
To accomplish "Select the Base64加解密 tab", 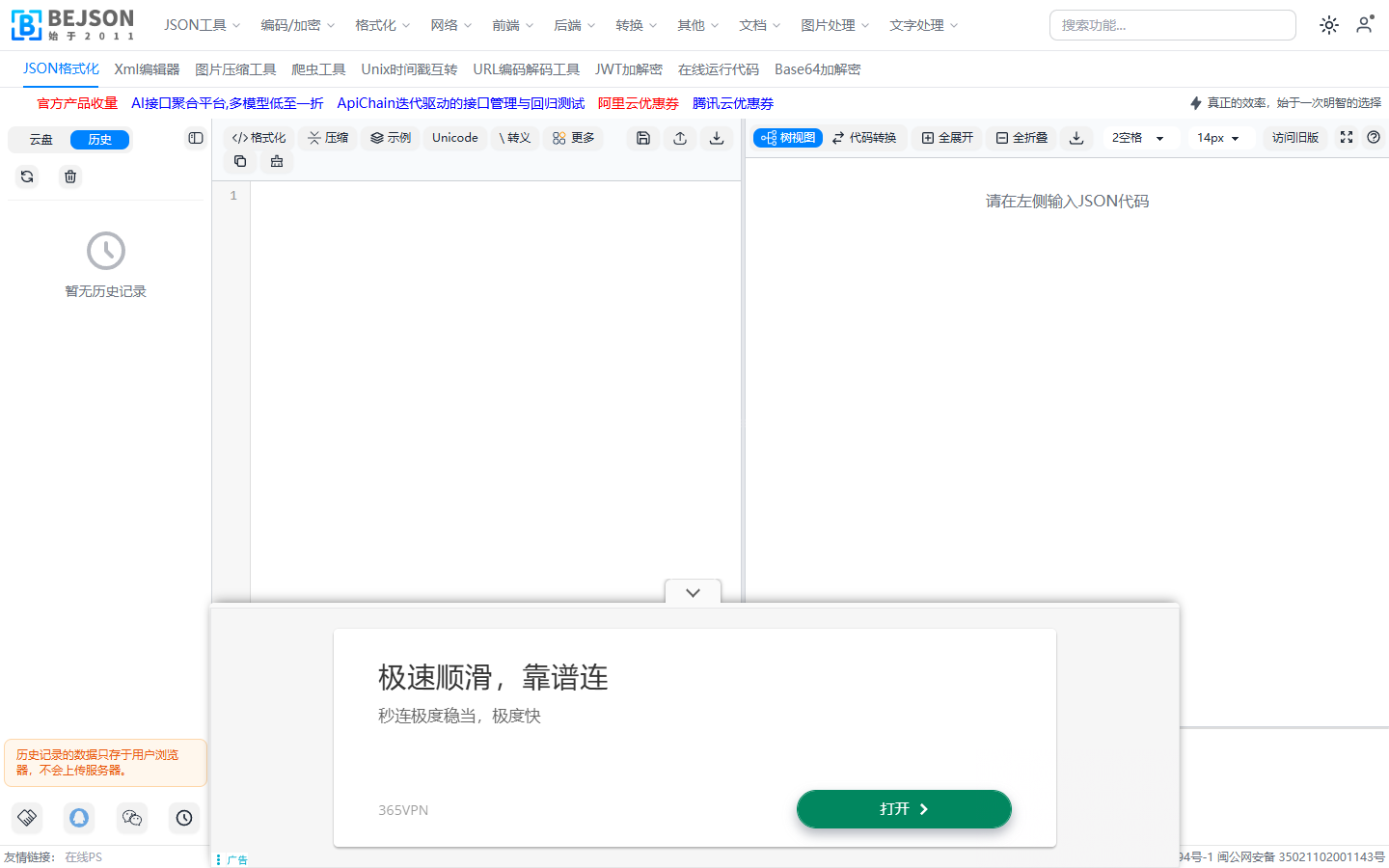I will [x=817, y=69].
